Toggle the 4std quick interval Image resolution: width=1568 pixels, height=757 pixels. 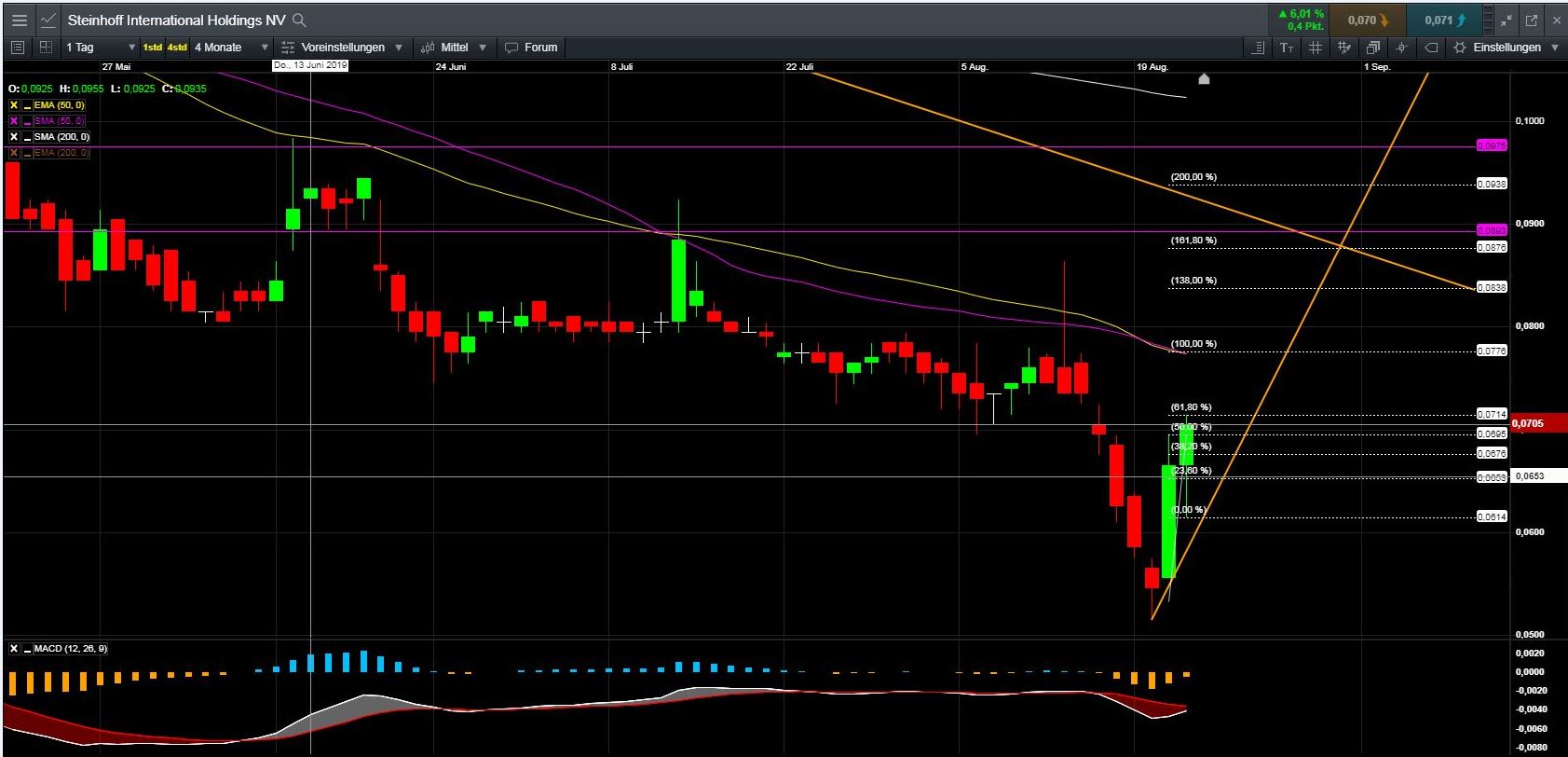[177, 47]
